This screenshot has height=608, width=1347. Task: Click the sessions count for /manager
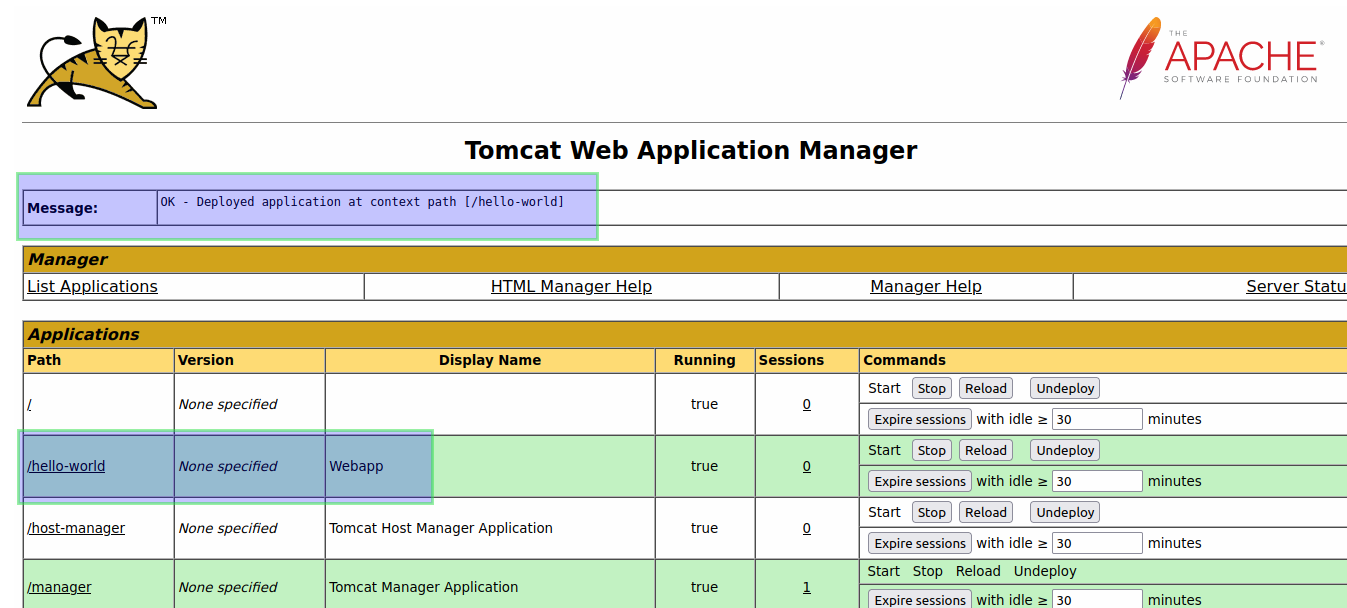807,587
